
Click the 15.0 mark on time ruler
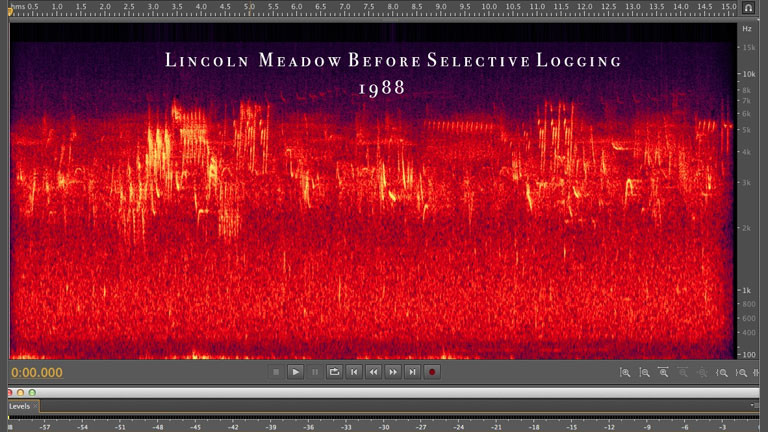(729, 6)
